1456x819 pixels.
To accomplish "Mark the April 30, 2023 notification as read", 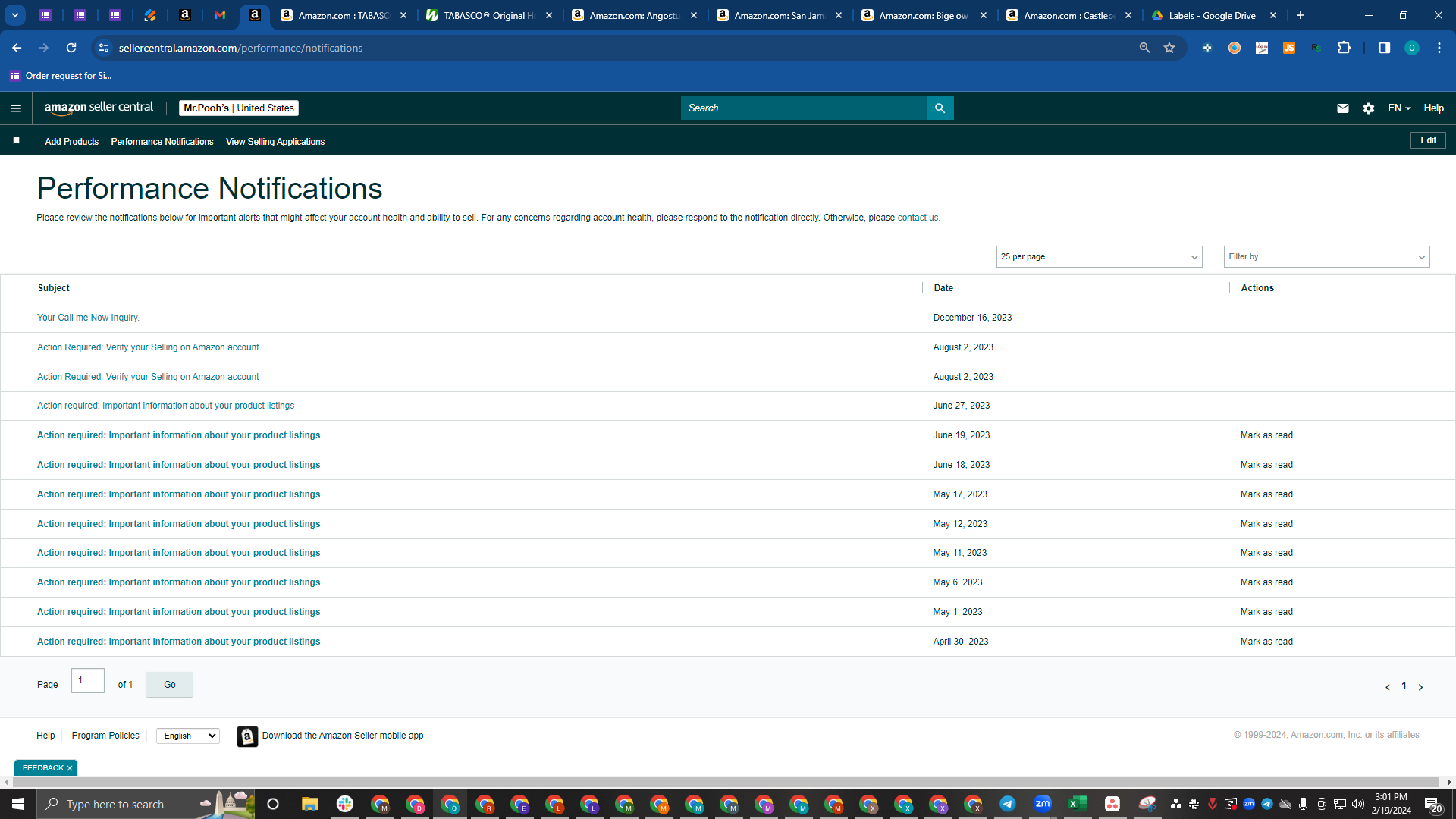I will coord(1266,642).
